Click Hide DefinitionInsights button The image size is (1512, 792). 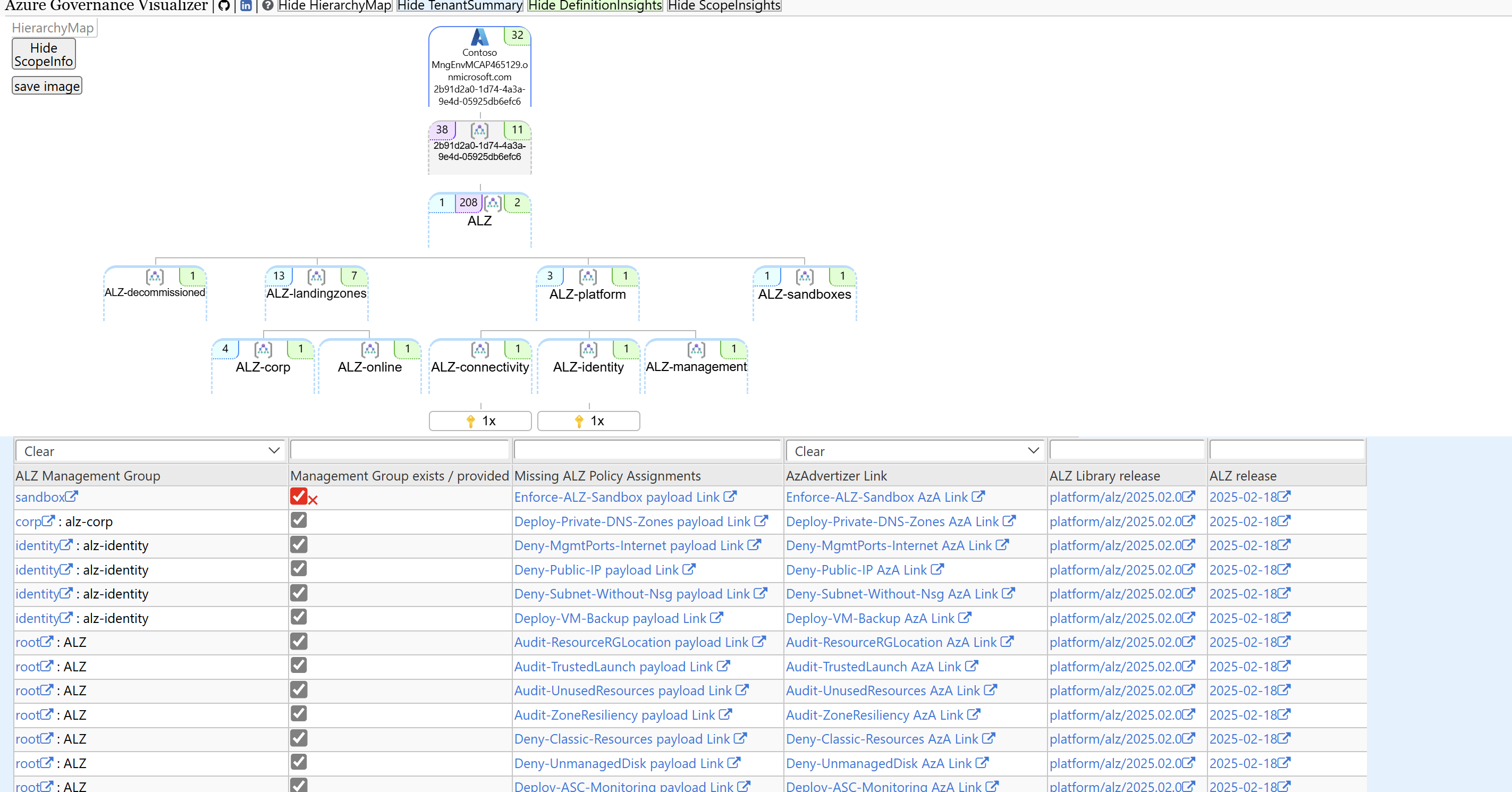tap(595, 6)
